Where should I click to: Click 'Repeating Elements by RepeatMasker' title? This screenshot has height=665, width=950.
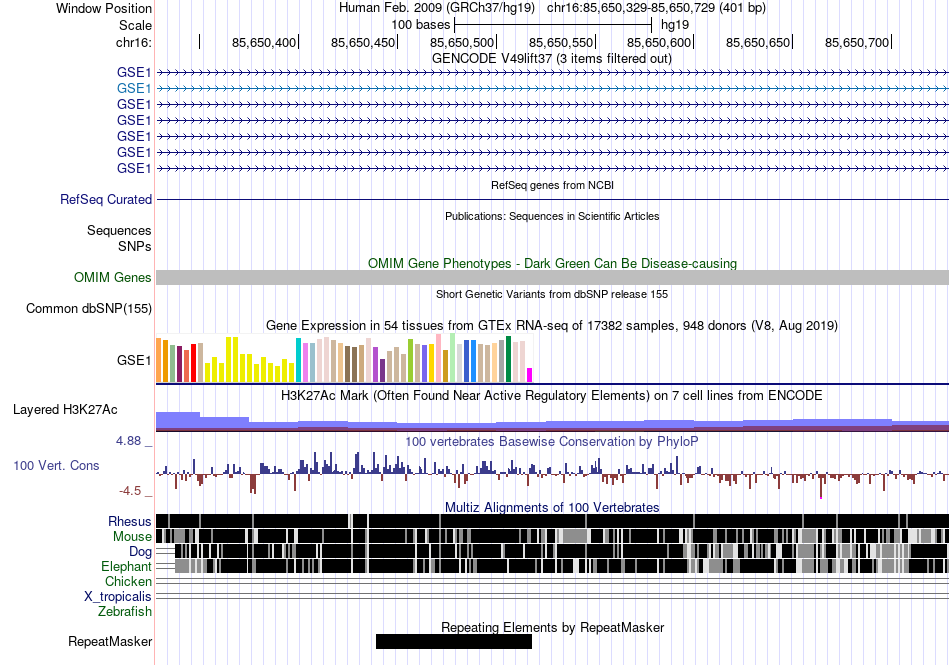[x=553, y=627]
